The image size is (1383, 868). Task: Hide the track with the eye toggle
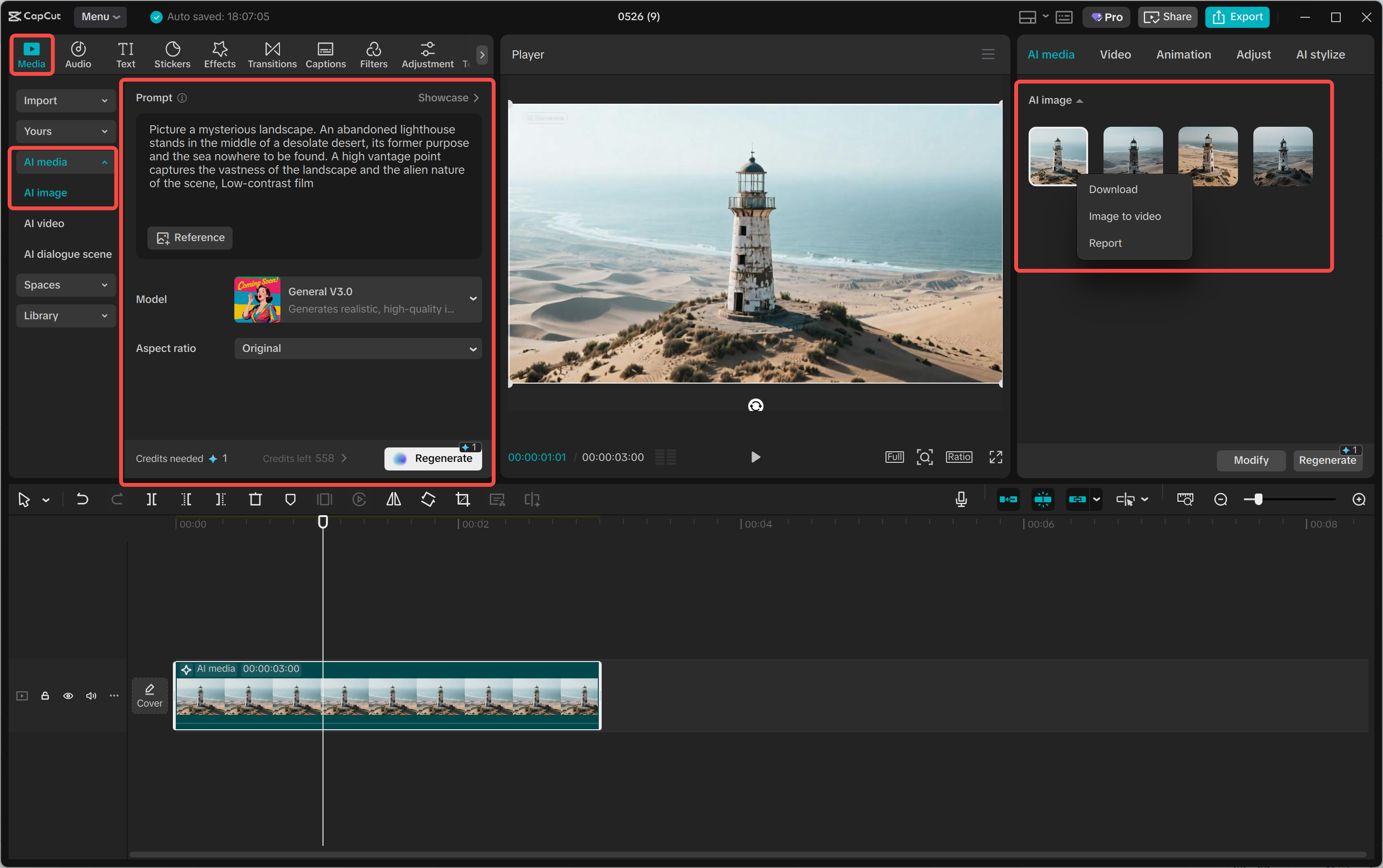click(x=68, y=695)
